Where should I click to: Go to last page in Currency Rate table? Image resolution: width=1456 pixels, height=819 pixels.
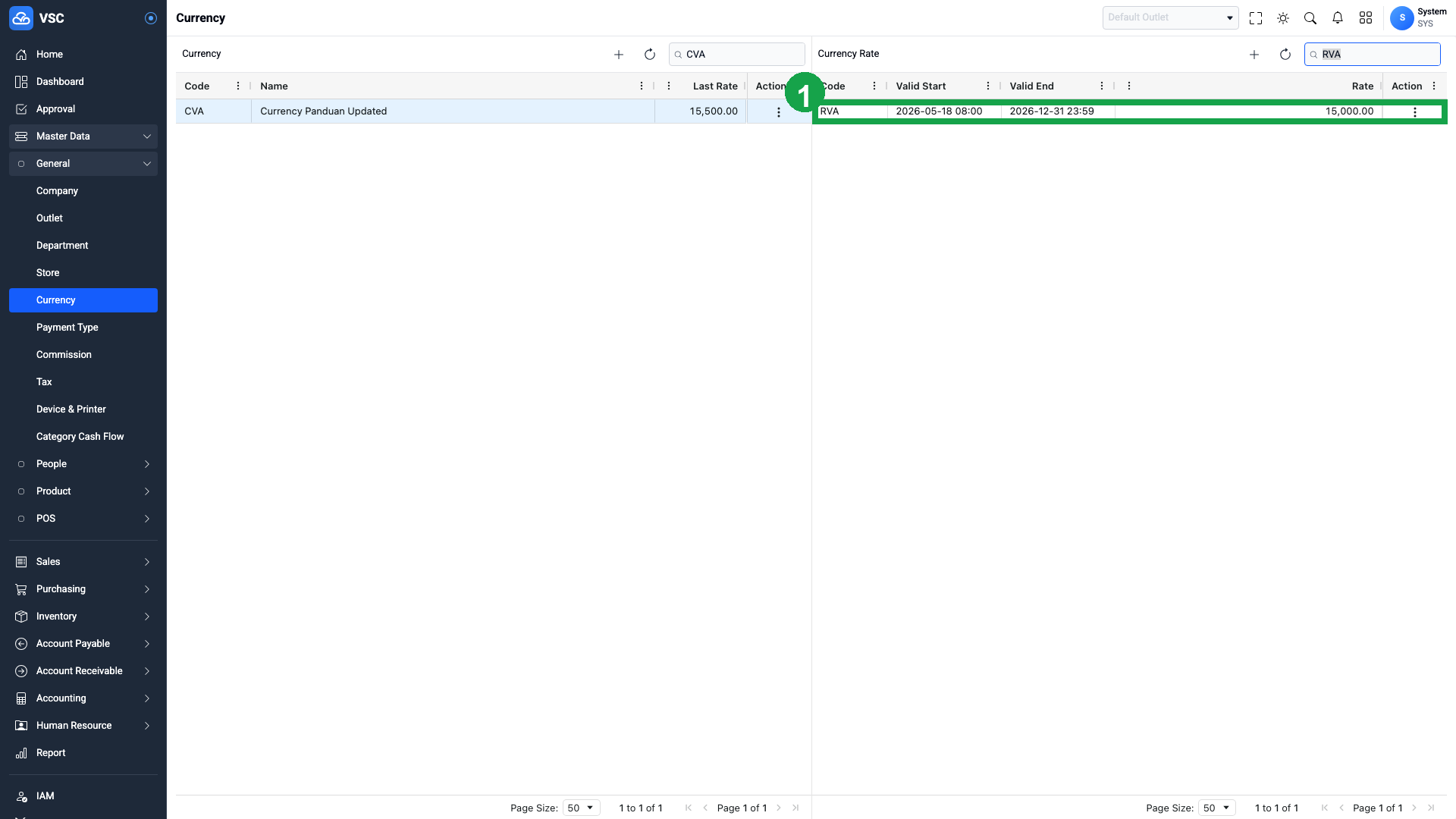pyautogui.click(x=1431, y=808)
